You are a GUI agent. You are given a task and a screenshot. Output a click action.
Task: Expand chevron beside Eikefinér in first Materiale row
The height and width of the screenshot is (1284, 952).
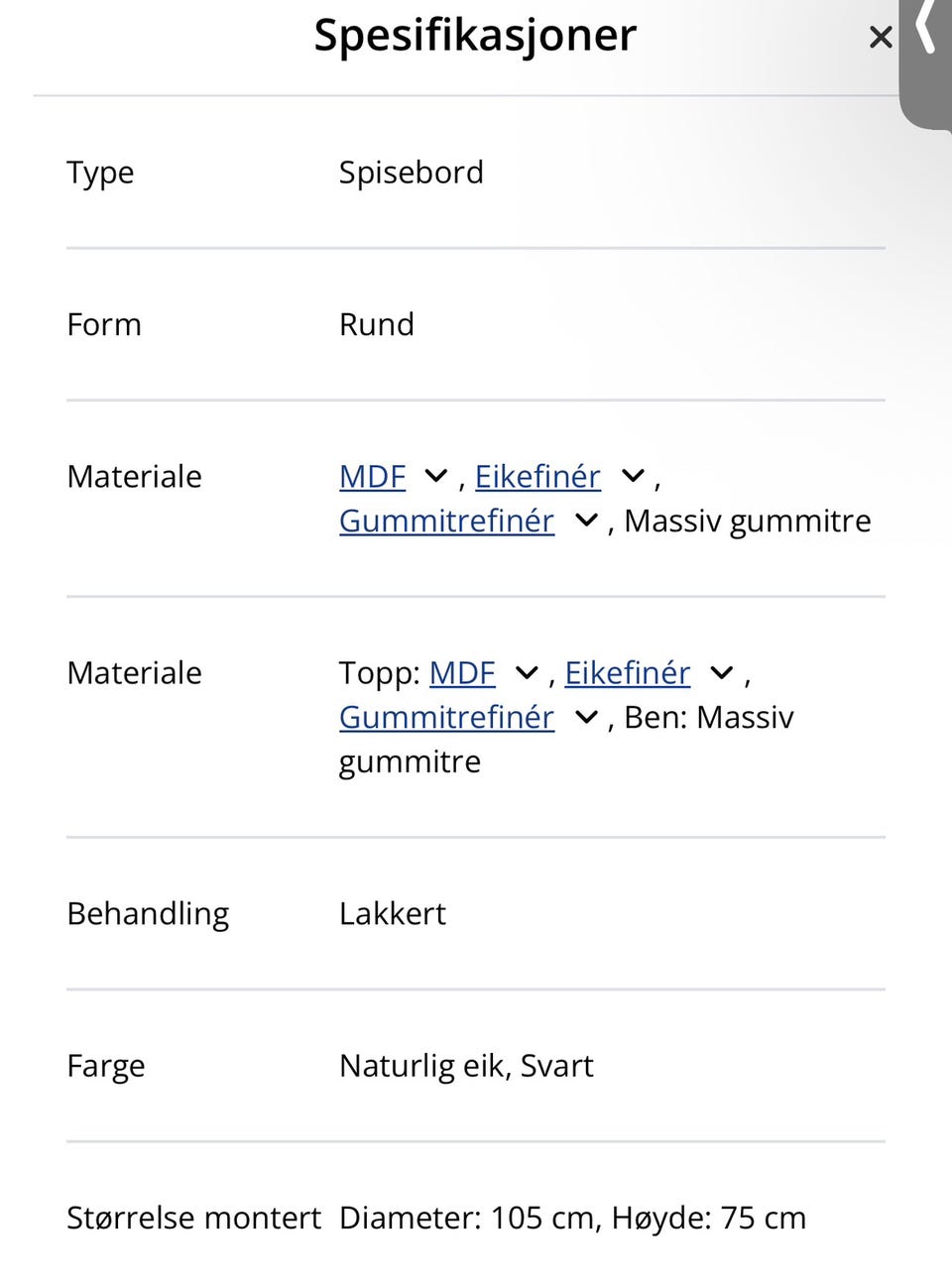(633, 477)
